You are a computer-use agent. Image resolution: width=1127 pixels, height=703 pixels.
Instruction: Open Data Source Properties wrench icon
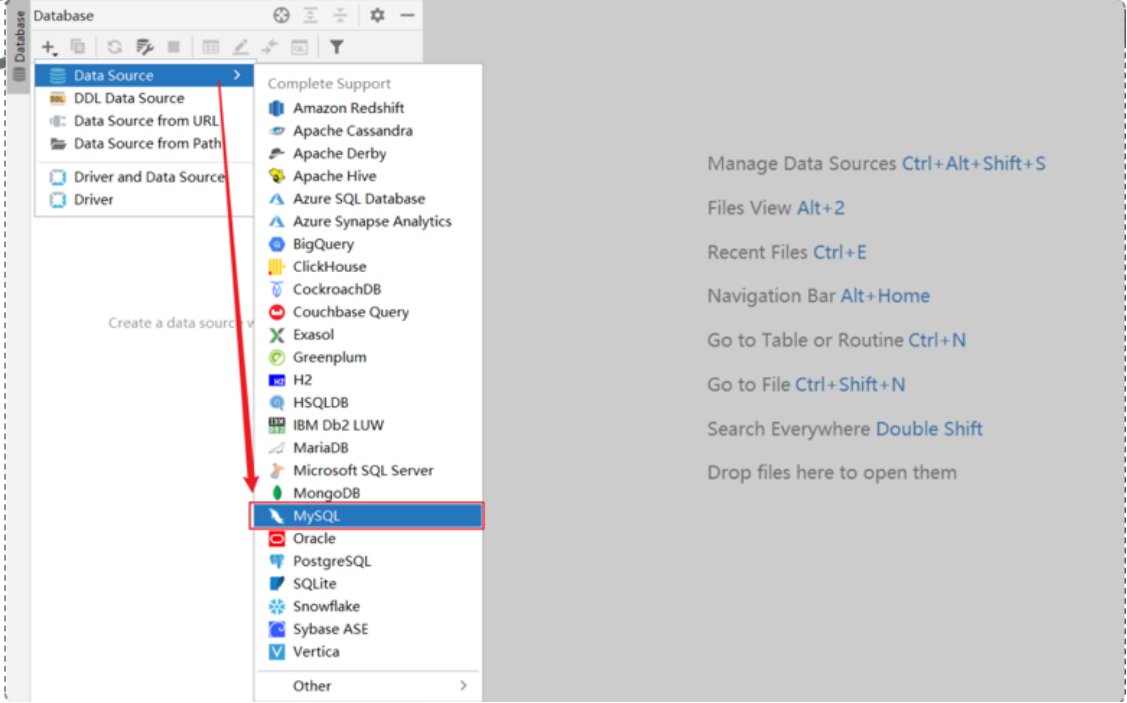point(144,47)
